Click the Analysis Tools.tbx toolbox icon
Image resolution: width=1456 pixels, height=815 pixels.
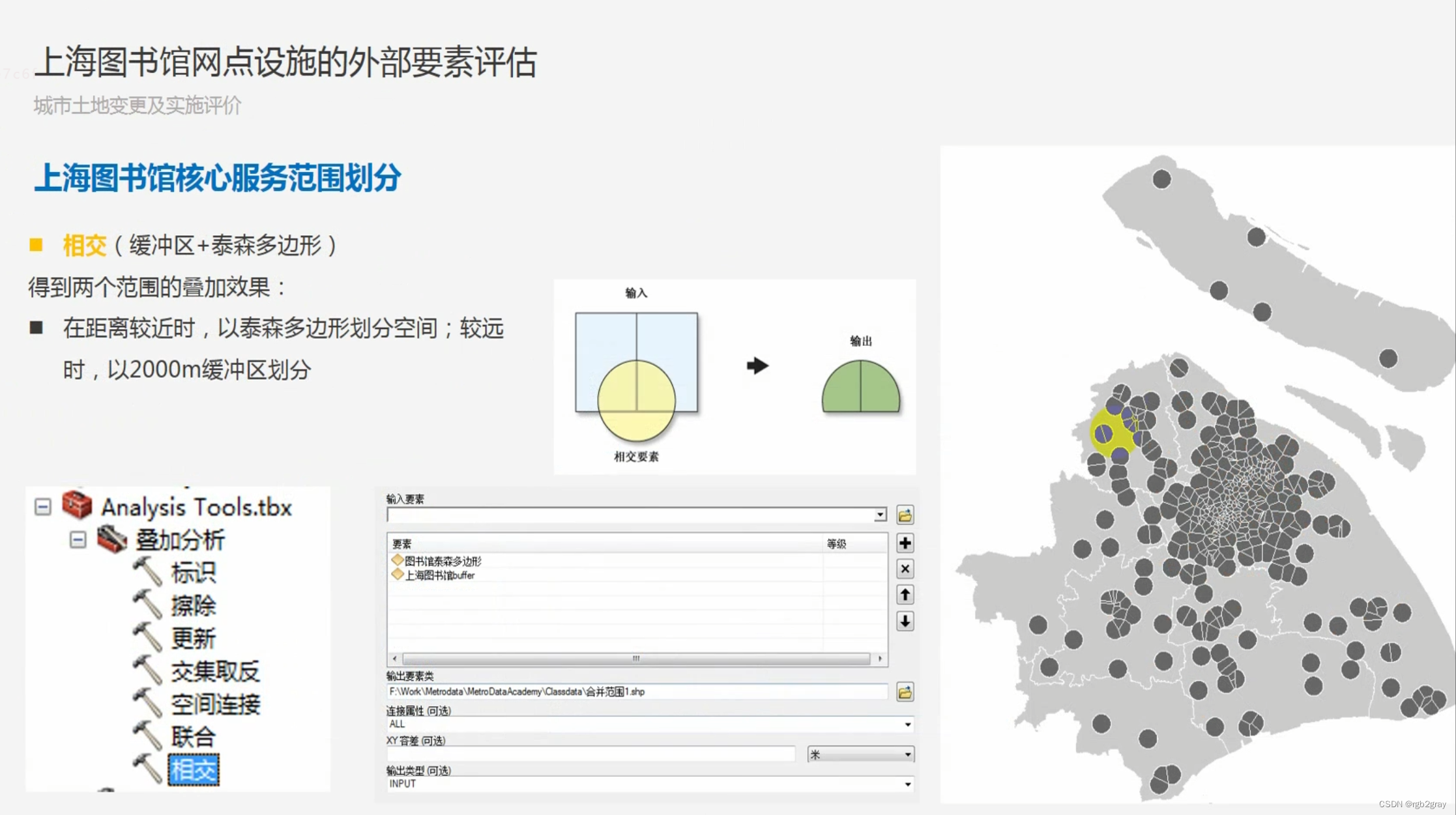(x=77, y=506)
